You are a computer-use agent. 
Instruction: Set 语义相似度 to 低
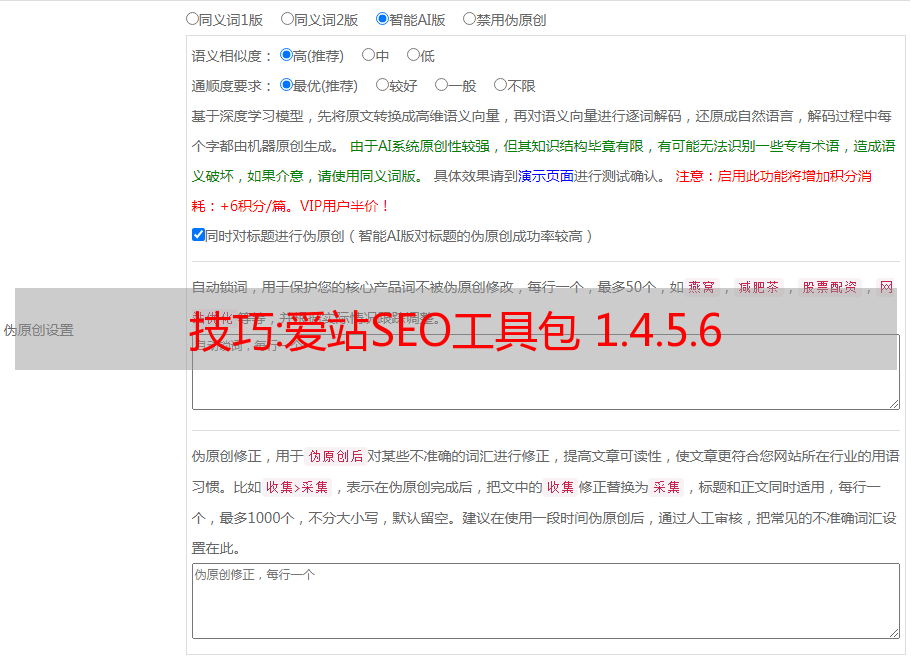tap(413, 55)
